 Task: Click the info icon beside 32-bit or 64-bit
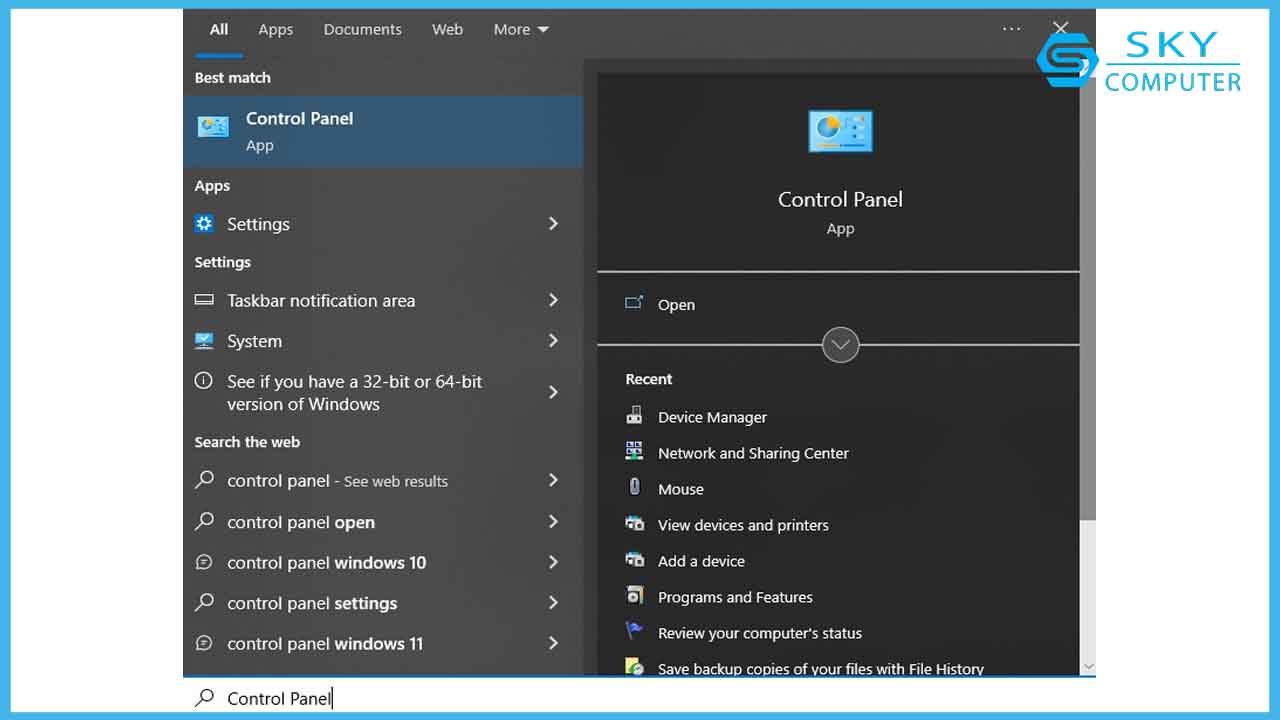pos(204,381)
